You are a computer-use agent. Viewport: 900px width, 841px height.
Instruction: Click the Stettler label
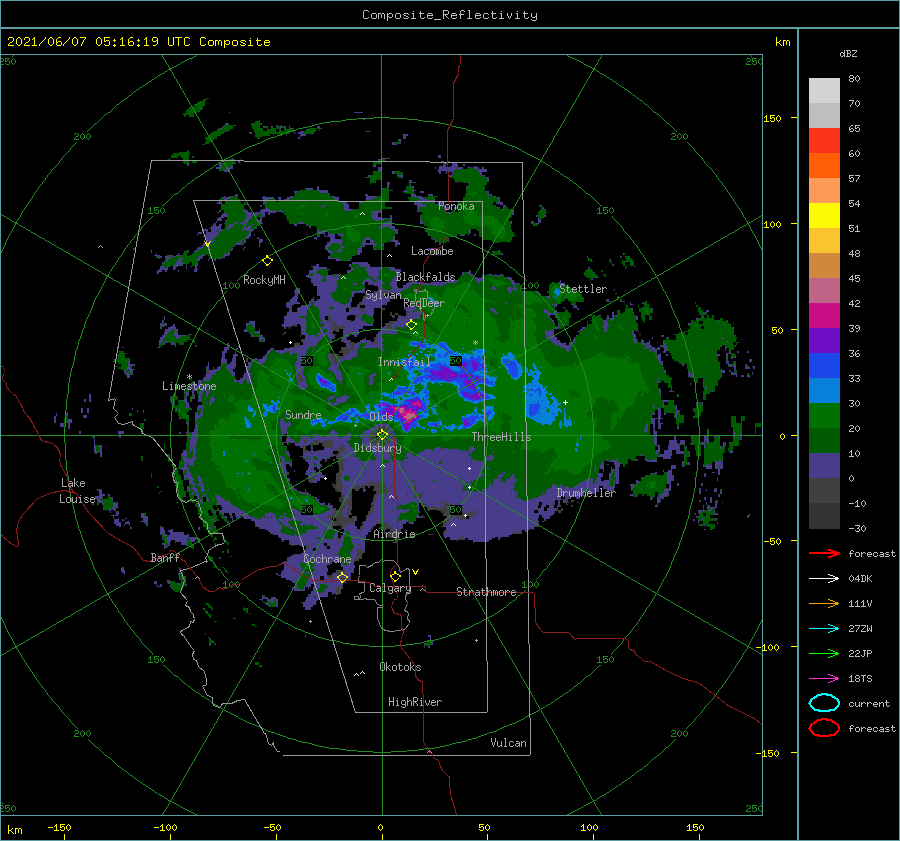tap(583, 289)
